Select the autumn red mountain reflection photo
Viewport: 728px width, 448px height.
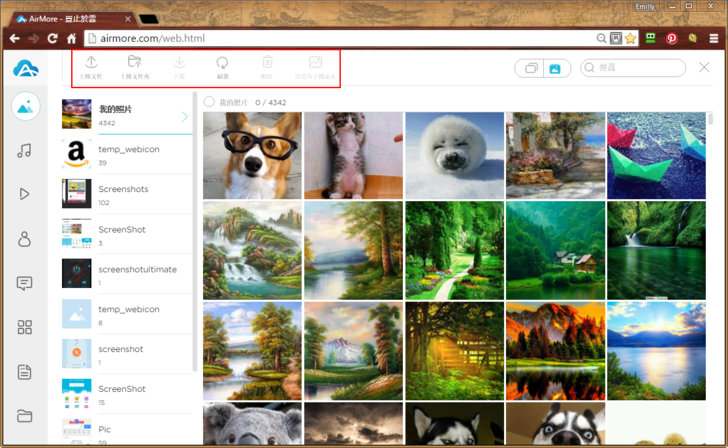point(556,351)
